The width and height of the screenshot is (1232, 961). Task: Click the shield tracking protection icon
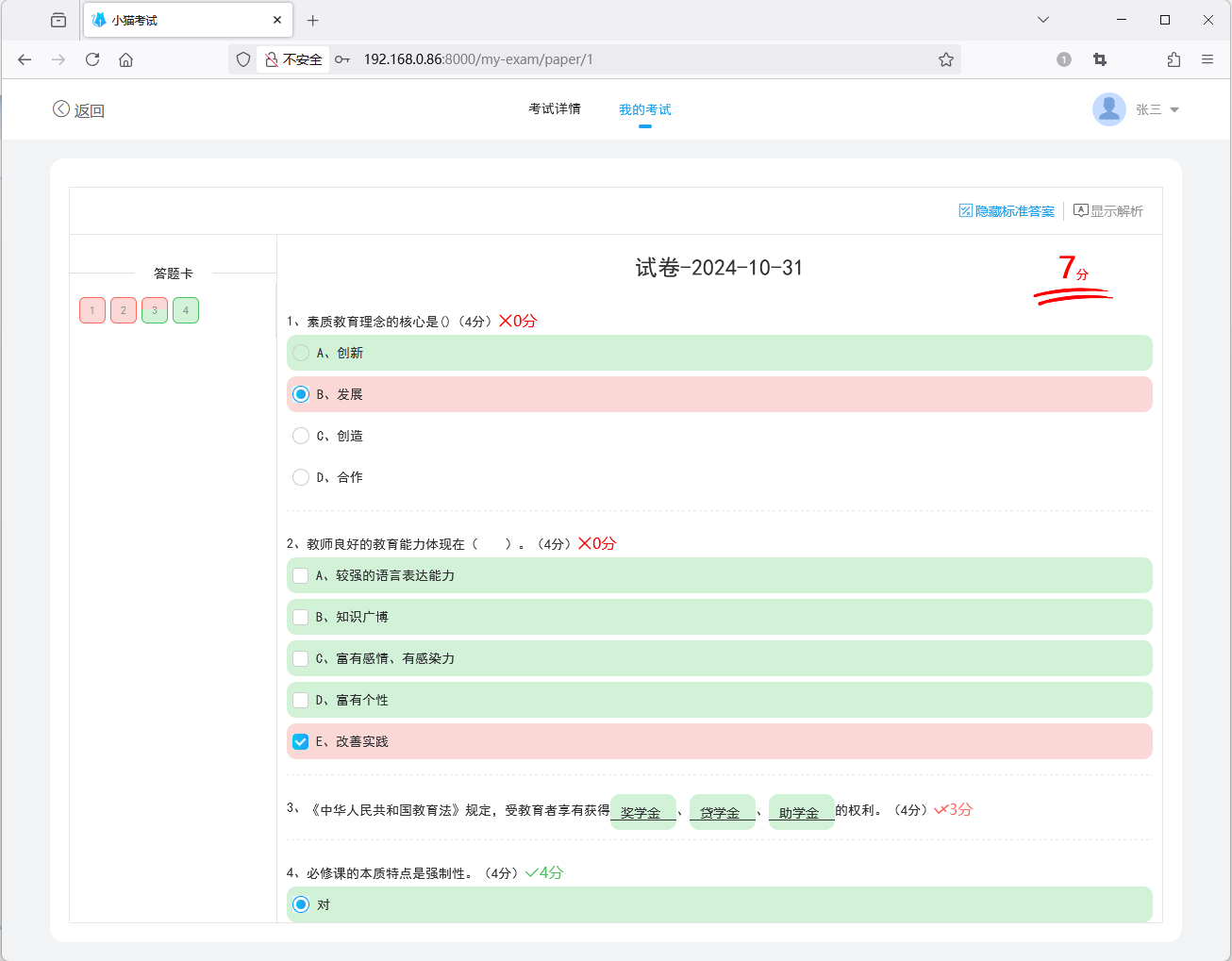[x=242, y=58]
